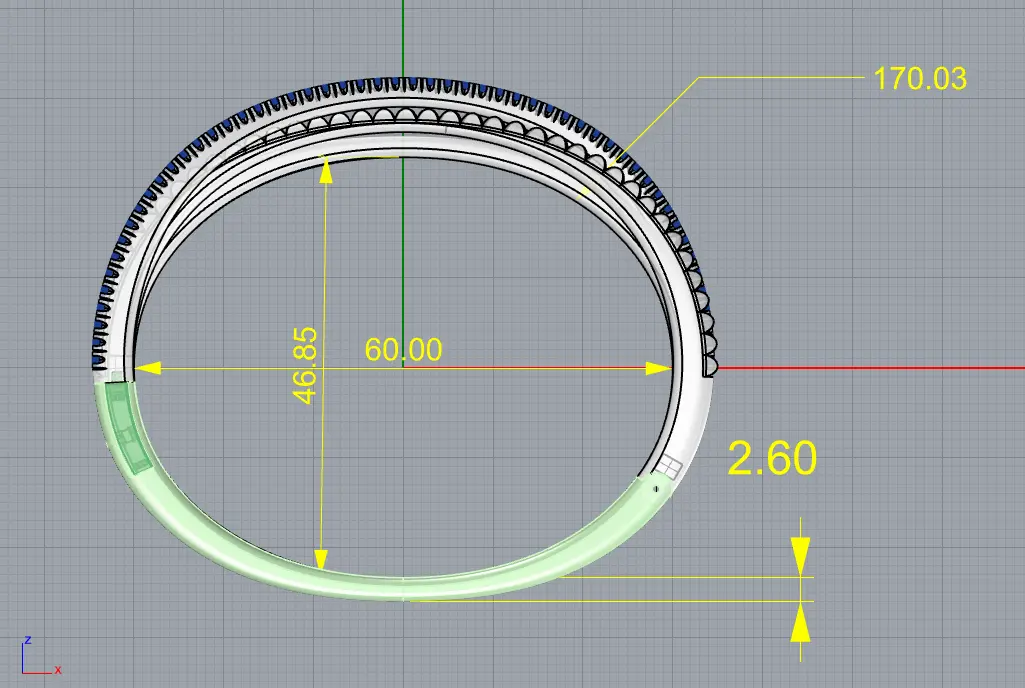Select the red X-axis line right of the bracelet
The image size is (1025, 688).
[870, 367]
